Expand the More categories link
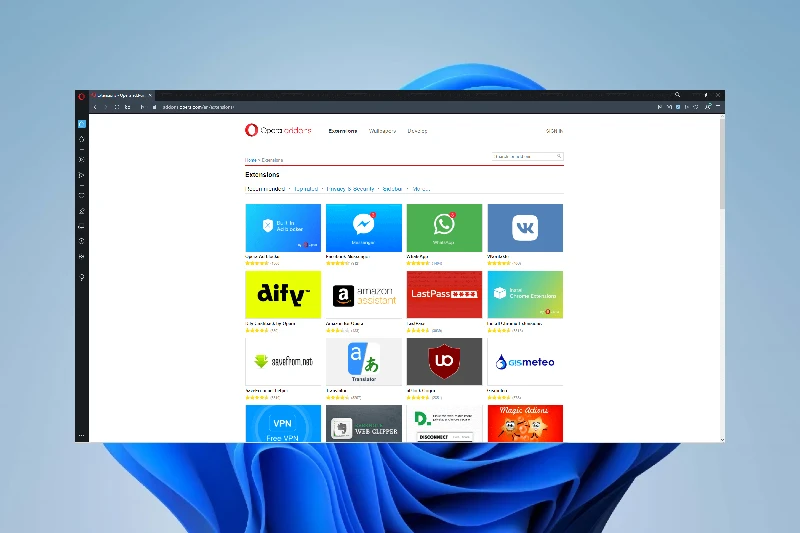The image size is (800, 533). pos(421,189)
